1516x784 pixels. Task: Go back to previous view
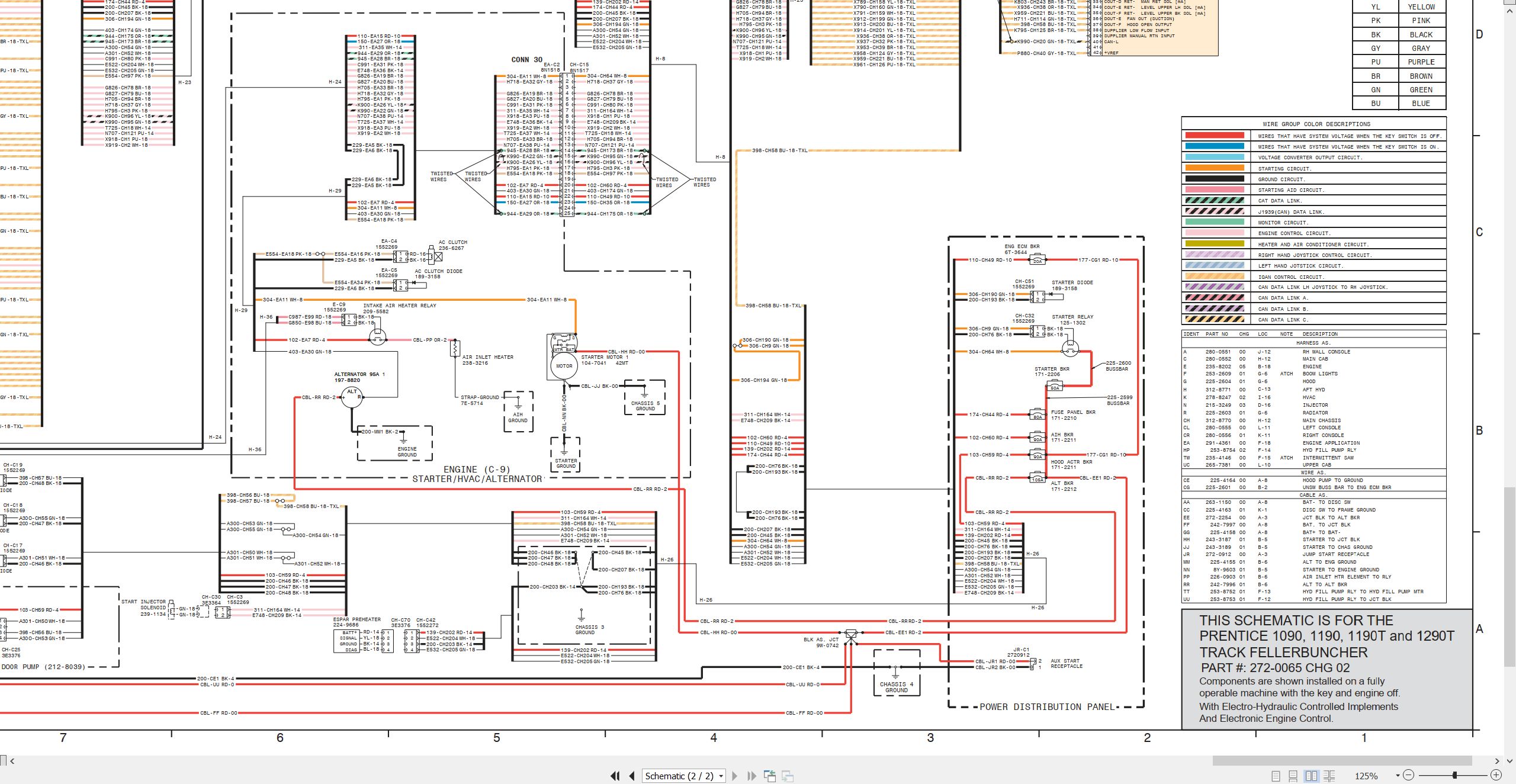[770, 776]
